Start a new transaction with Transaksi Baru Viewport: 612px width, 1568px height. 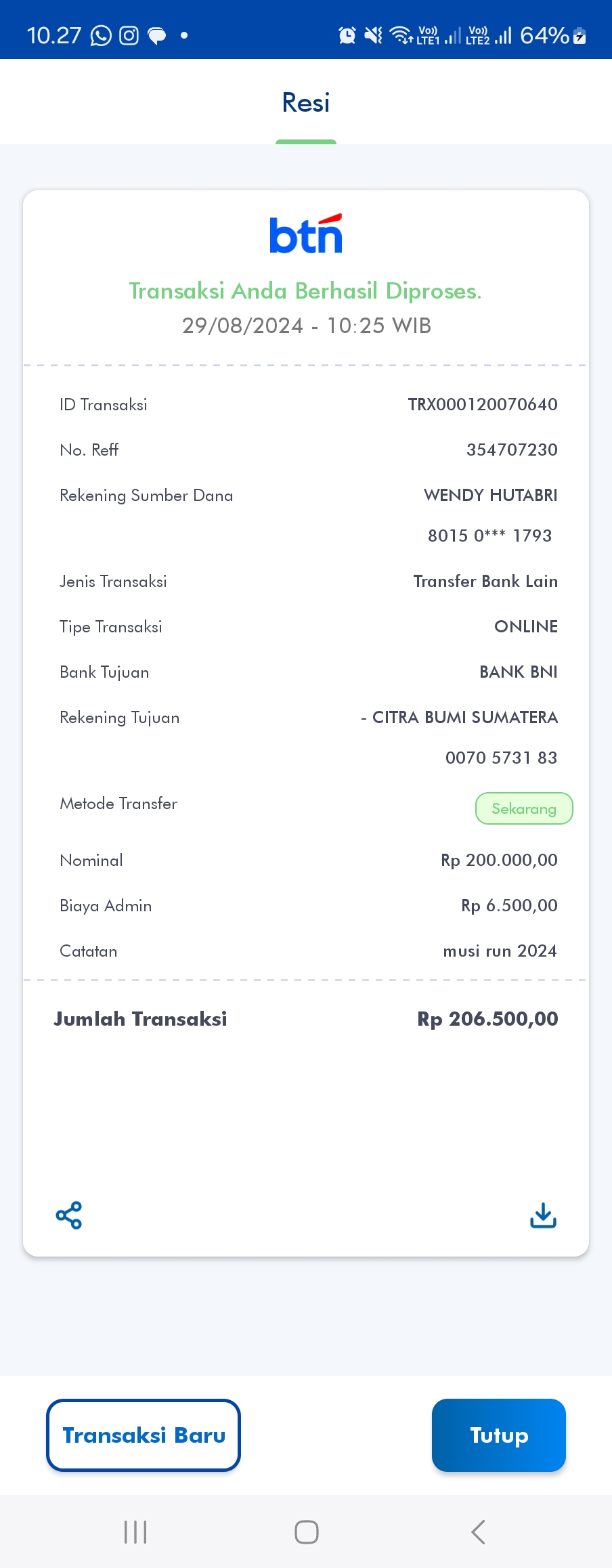point(144,1435)
